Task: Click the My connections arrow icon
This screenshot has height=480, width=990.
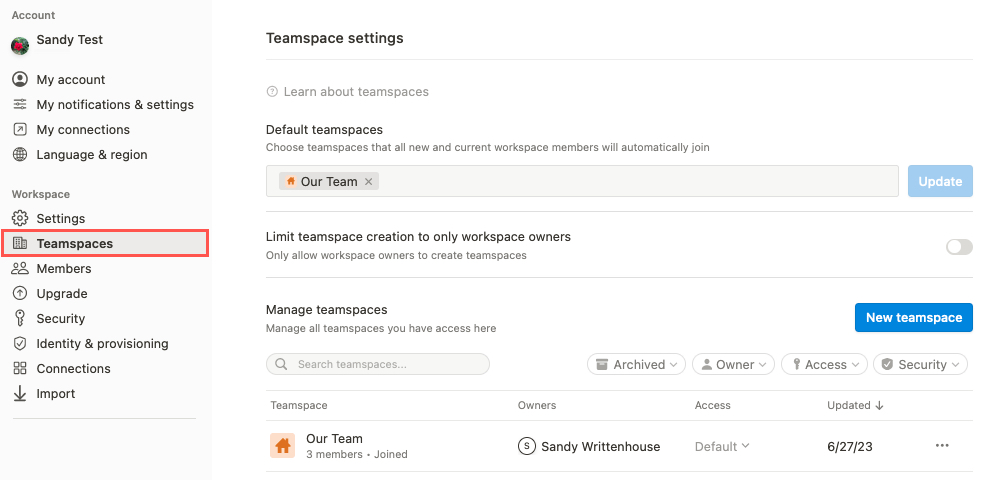Action: tap(20, 129)
